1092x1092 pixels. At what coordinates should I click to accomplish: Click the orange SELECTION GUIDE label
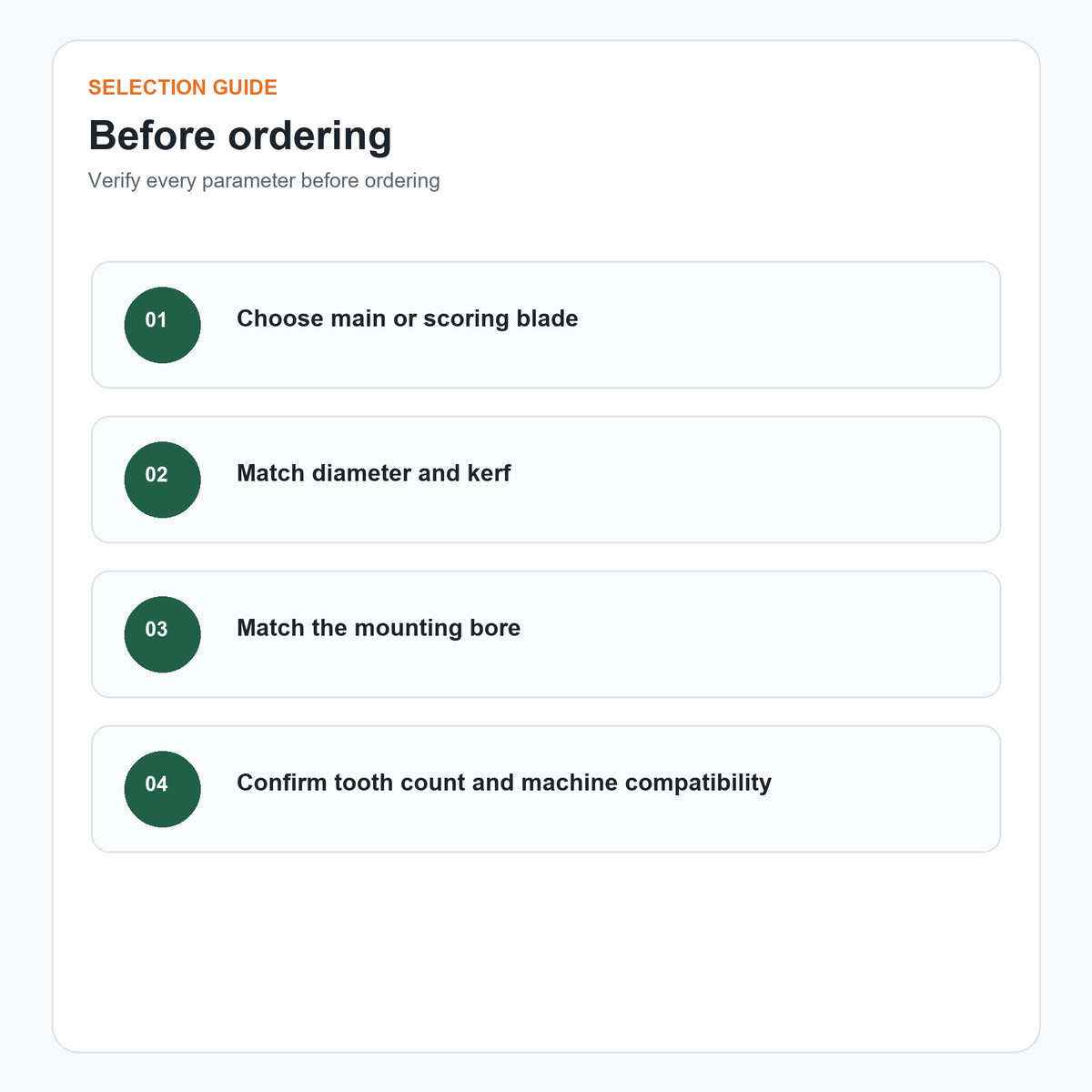click(183, 87)
